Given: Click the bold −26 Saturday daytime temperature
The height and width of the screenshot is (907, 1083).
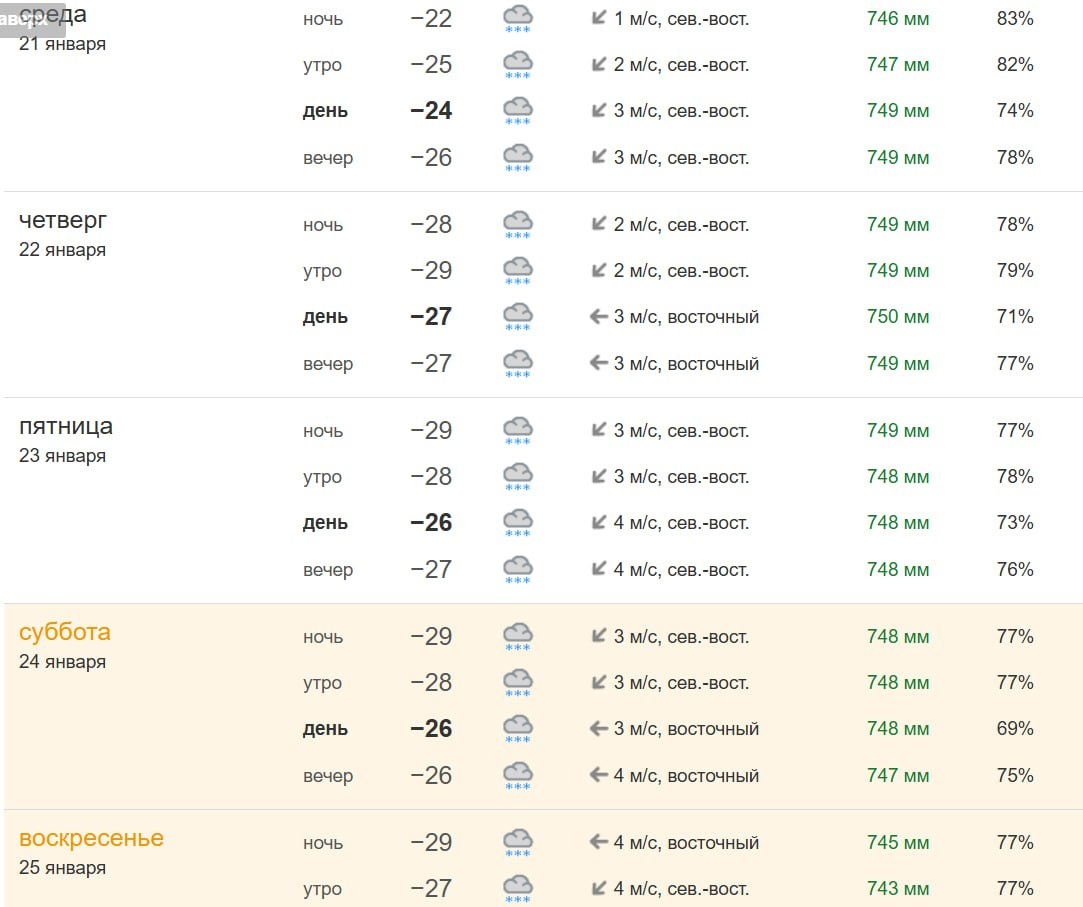Looking at the screenshot, I should click(x=431, y=728).
